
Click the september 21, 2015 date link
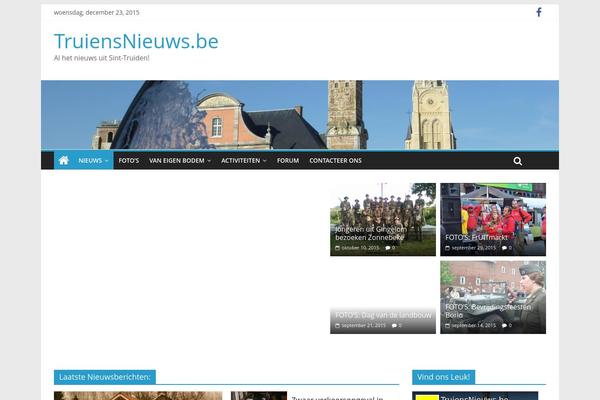364,326
